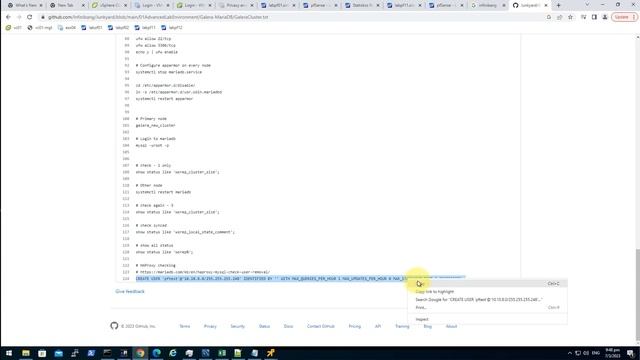Image resolution: width=640 pixels, height=360 pixels.
Task: Open the share page icon in address bar
Action: (560, 17)
